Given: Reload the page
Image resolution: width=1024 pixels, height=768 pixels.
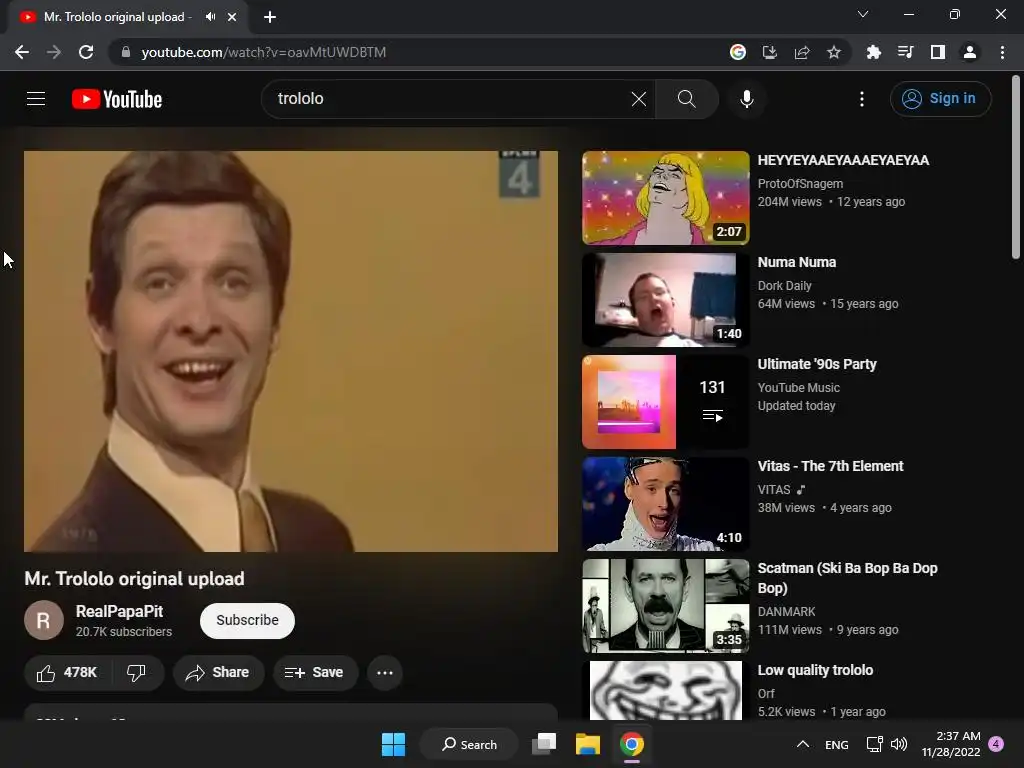Looking at the screenshot, I should [x=86, y=52].
